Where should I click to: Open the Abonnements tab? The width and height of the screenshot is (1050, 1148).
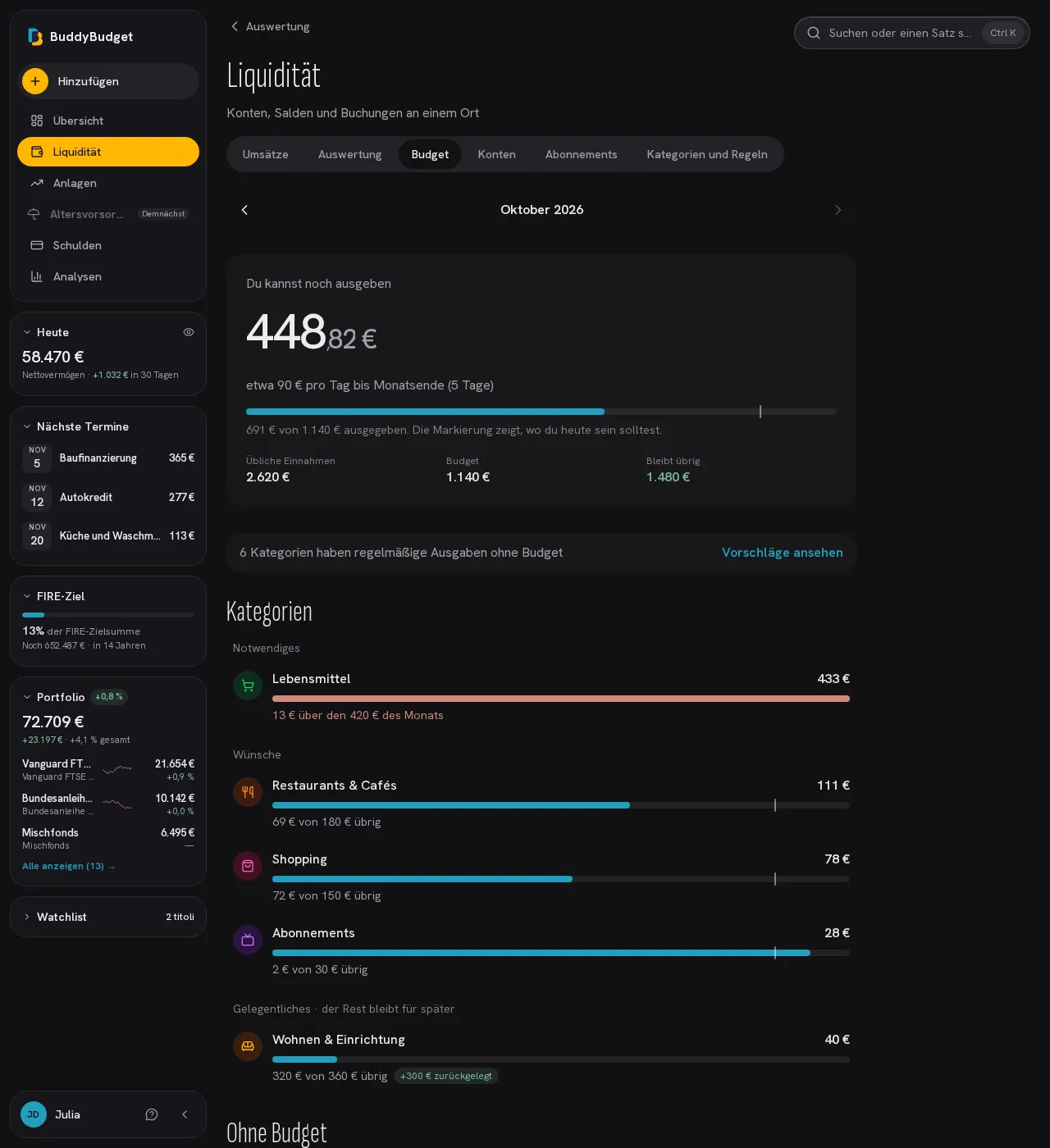click(582, 154)
